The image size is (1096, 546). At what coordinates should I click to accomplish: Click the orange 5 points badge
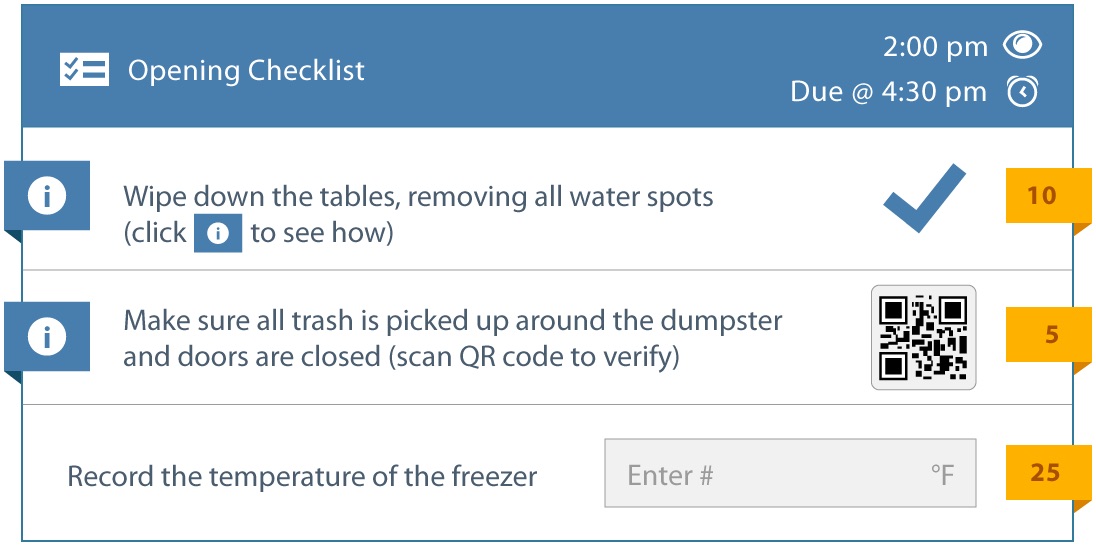[x=1050, y=335]
